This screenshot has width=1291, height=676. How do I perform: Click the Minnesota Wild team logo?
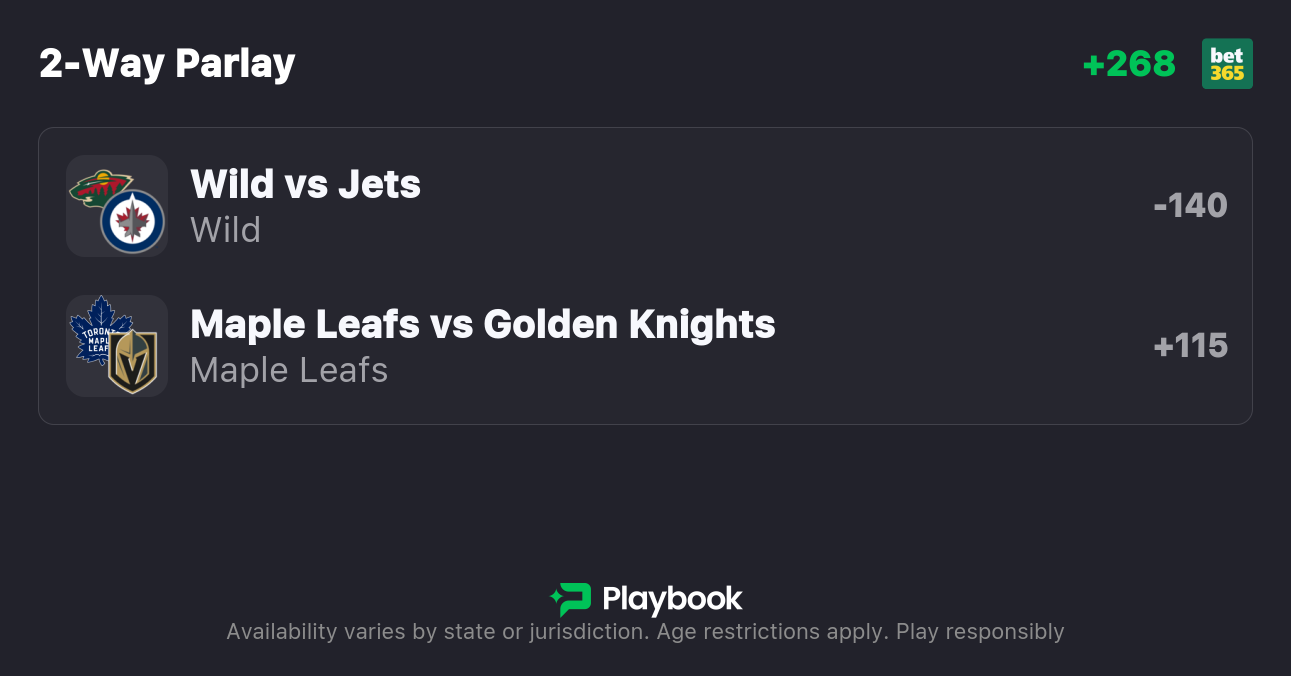(98, 186)
